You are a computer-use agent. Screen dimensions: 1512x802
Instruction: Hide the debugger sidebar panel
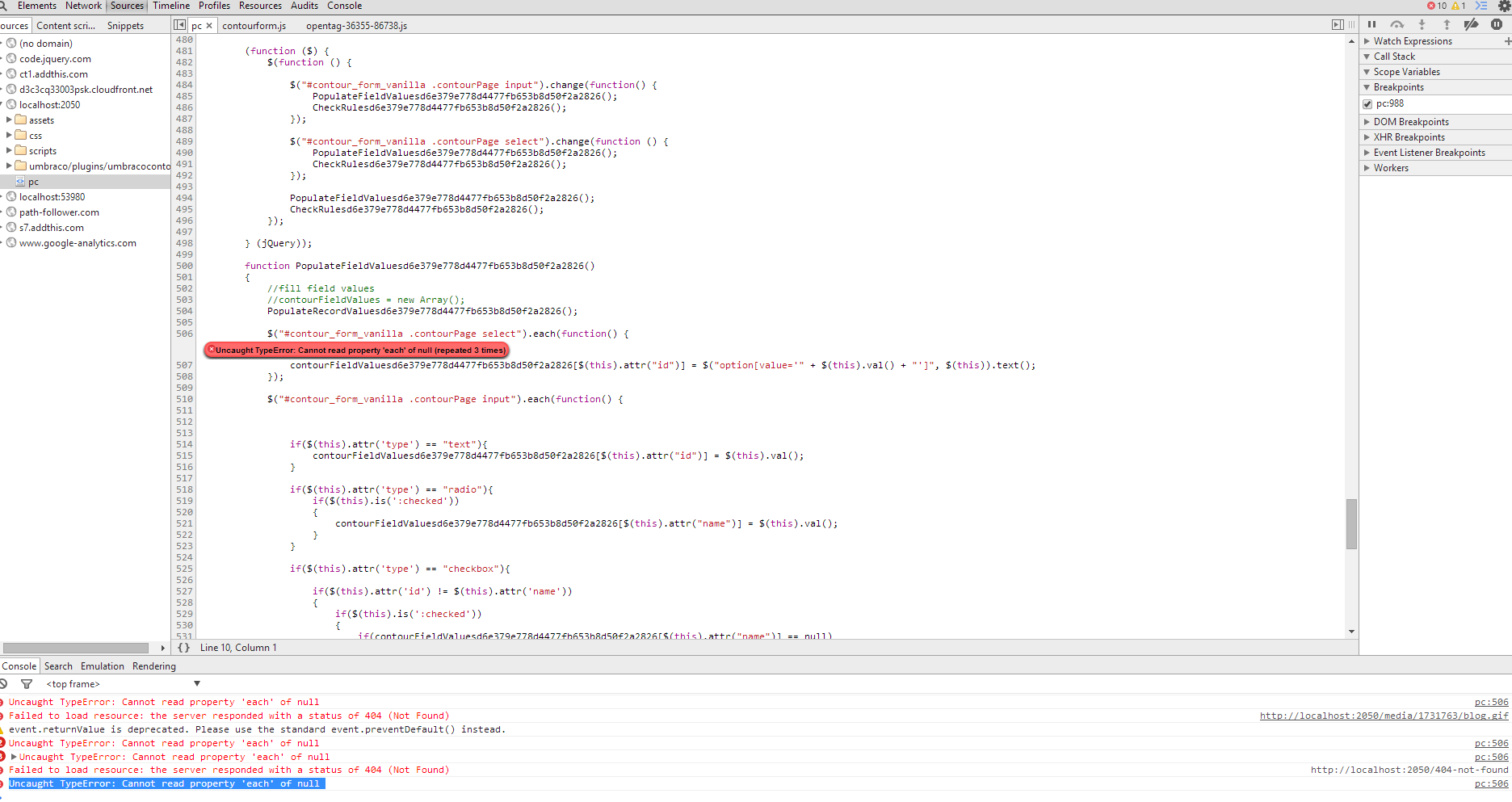[1338, 25]
